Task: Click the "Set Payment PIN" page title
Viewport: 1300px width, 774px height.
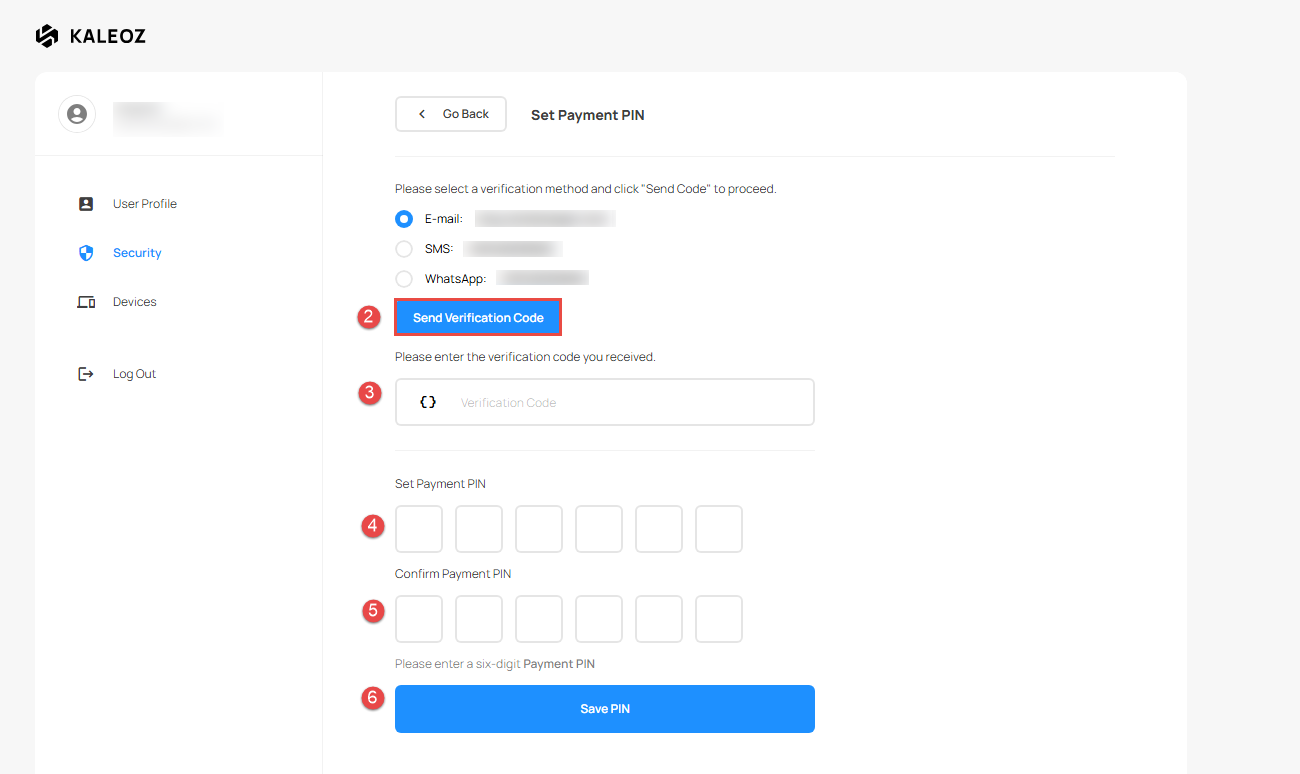Action: pyautogui.click(x=587, y=115)
